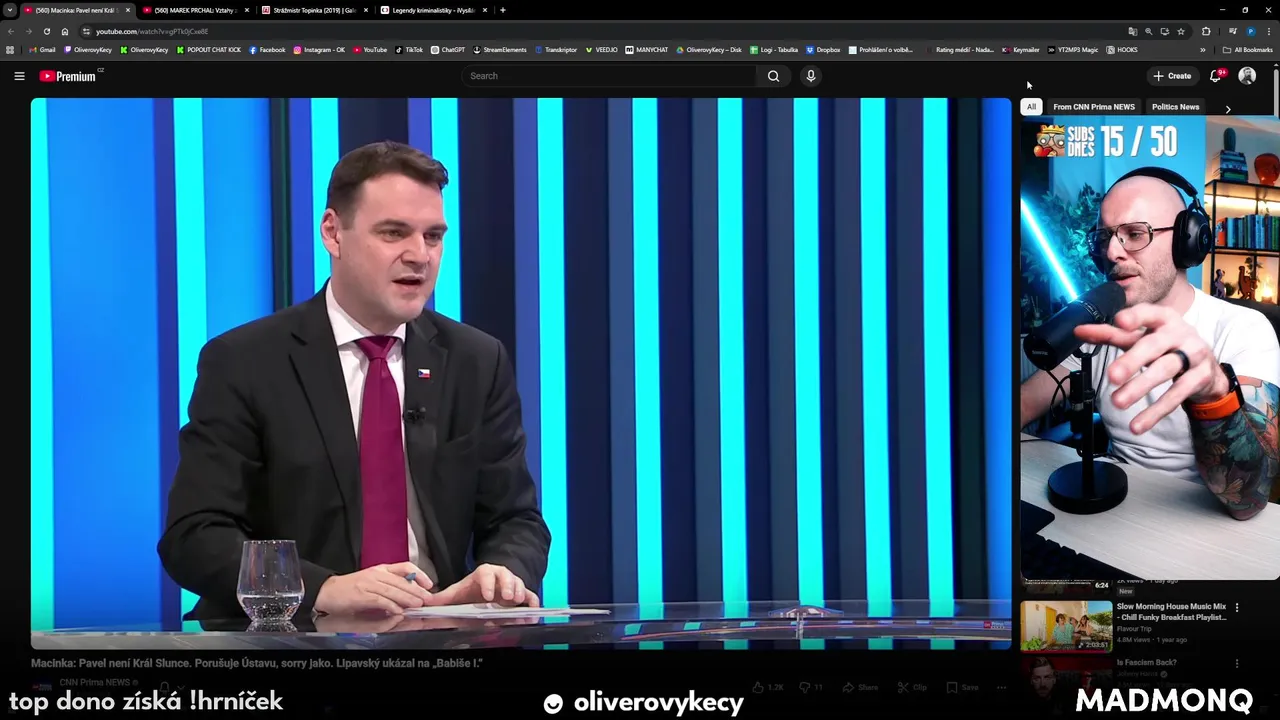The height and width of the screenshot is (720, 1280).
Task: Open the YouTube account avatar menu
Action: 1247,76
